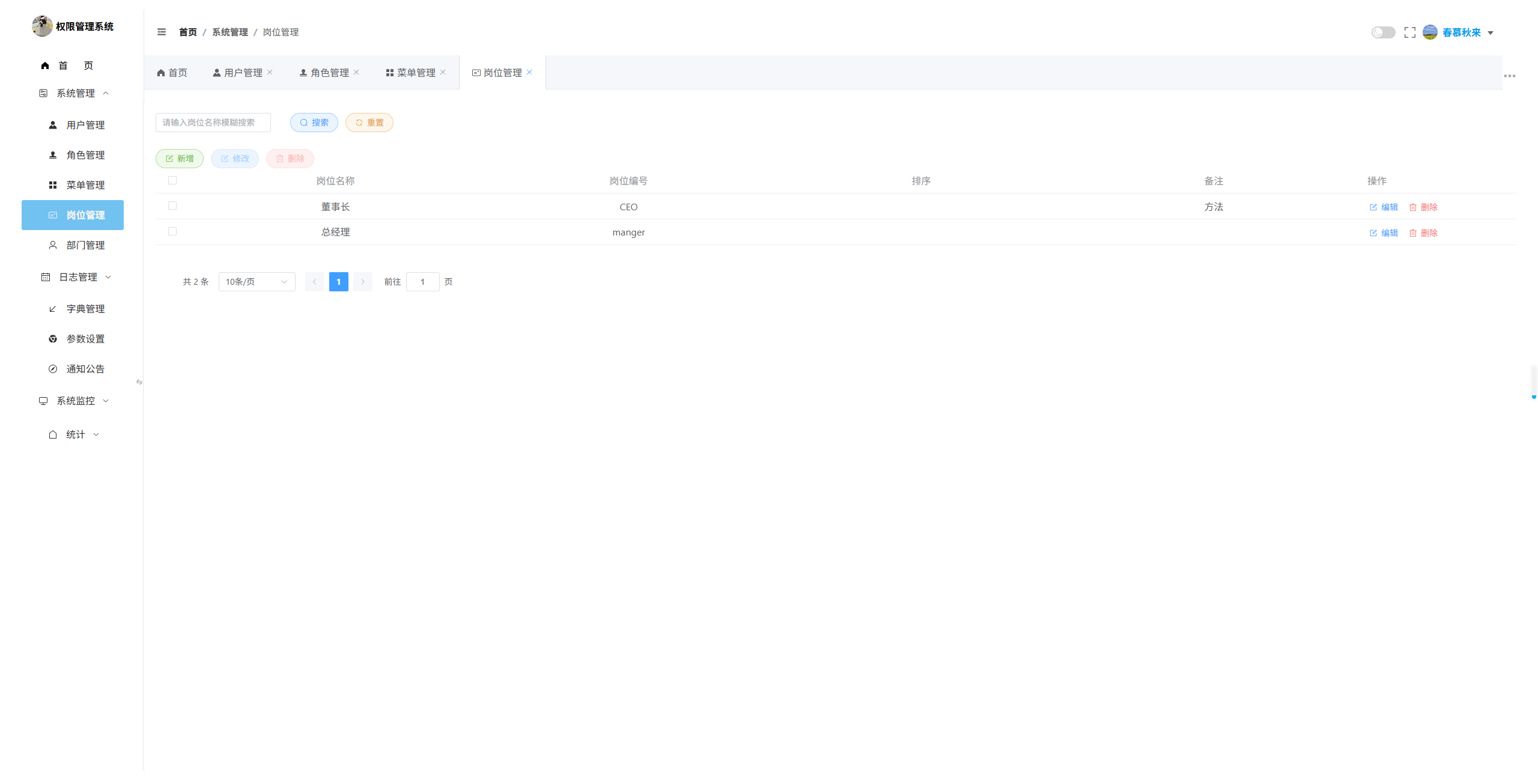1538x784 pixels.
Task: Go to next page arrow in pagination
Action: tap(363, 282)
